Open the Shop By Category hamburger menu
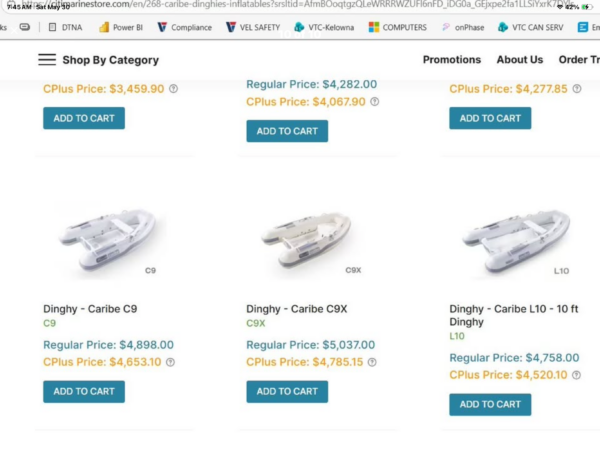This screenshot has width=600, height=450. (x=47, y=60)
